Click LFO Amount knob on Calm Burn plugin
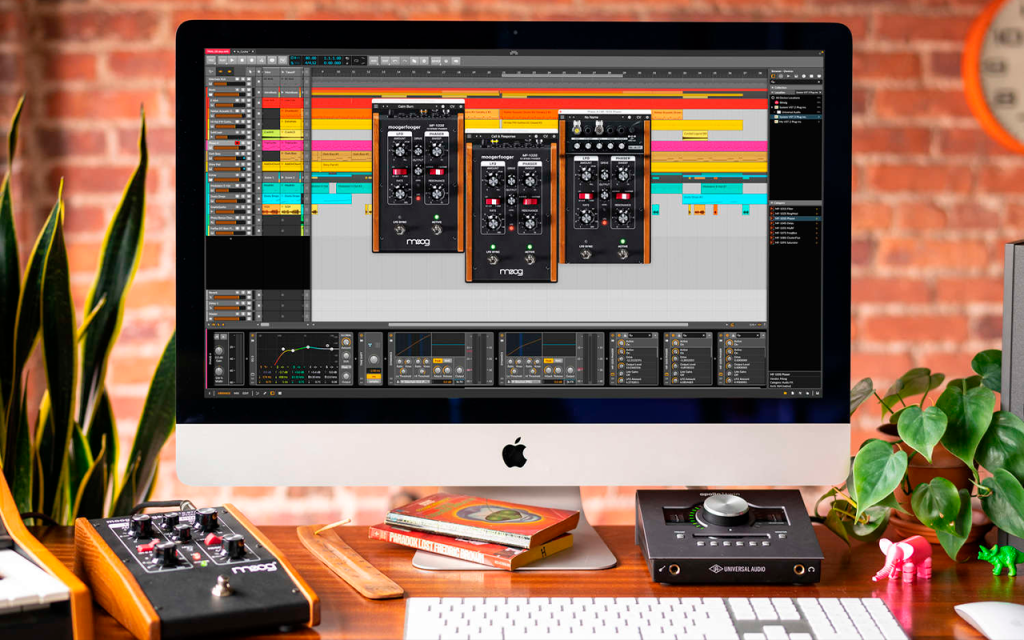Image resolution: width=1024 pixels, height=640 pixels. 400,152
